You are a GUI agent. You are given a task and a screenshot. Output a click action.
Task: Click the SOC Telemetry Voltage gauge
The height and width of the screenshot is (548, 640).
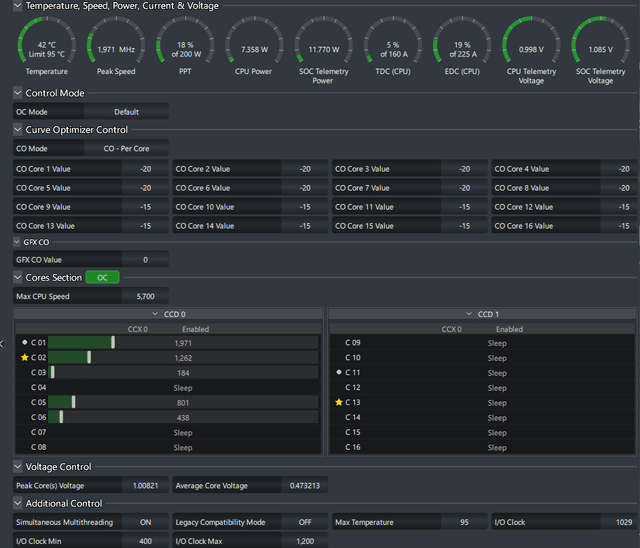tap(600, 50)
